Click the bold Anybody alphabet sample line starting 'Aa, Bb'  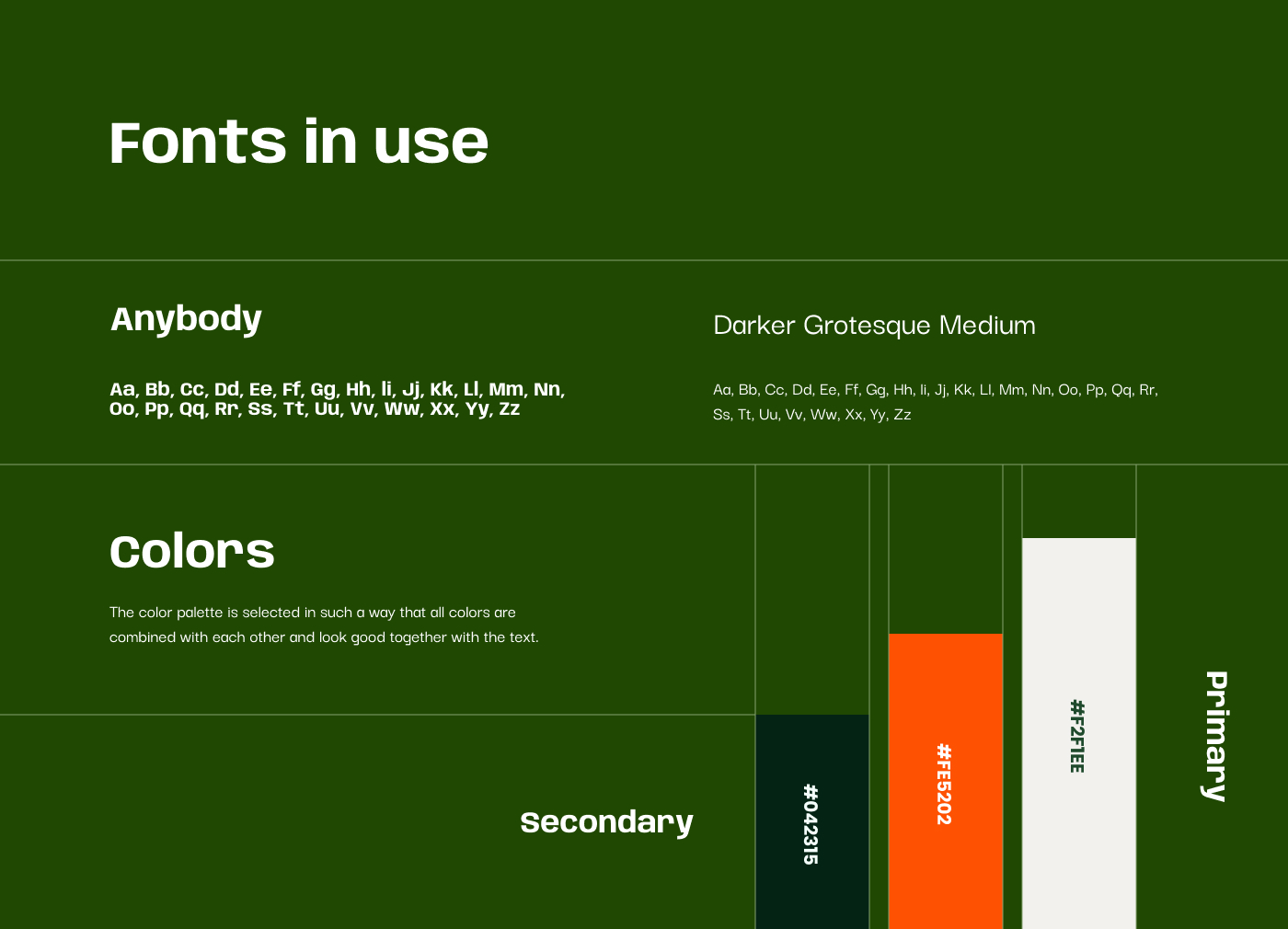338,389
